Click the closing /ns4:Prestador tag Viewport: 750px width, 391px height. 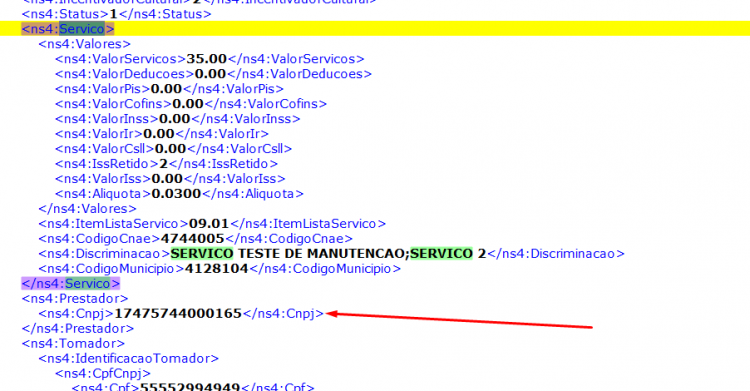(x=78, y=328)
